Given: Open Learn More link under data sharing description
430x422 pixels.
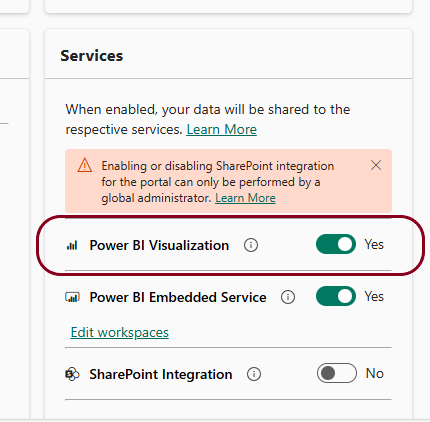Looking at the screenshot, I should coord(222,129).
